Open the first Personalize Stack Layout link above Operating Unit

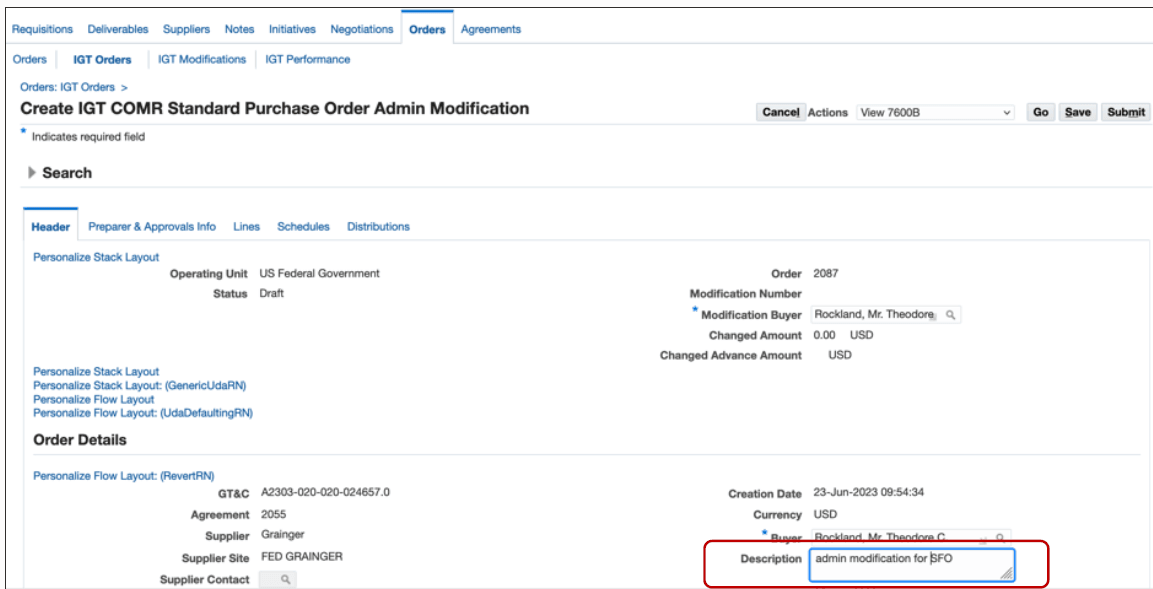click(96, 257)
